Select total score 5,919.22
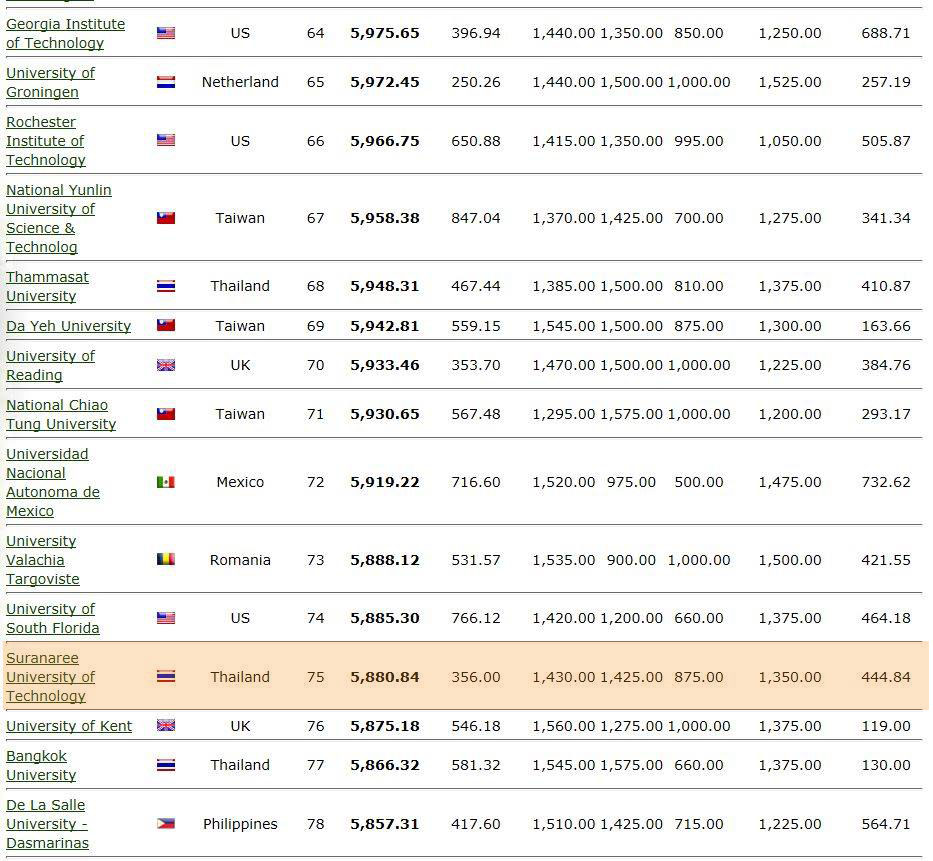 click(385, 482)
